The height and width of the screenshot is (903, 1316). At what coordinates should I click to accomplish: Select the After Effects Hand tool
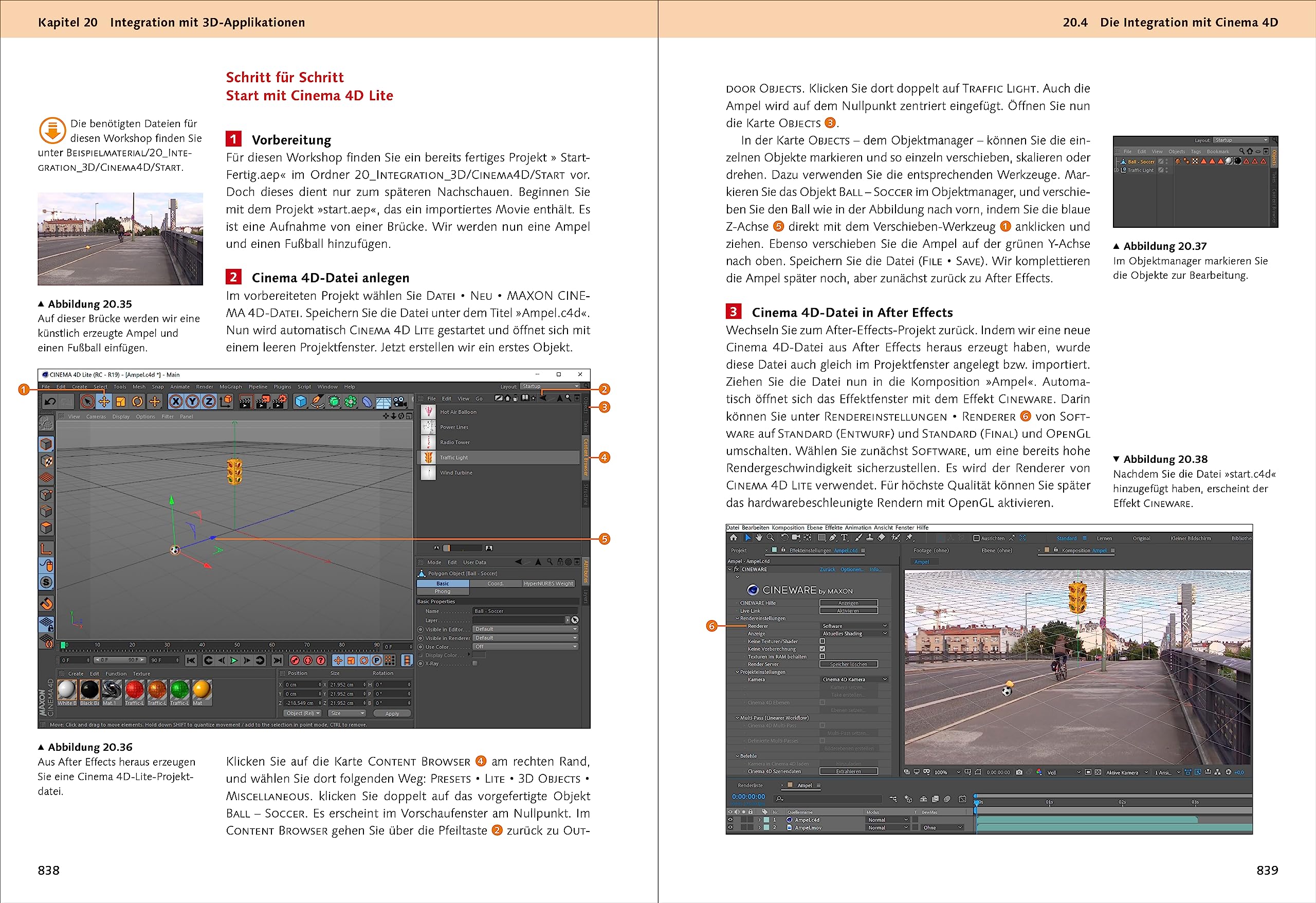pos(758,537)
